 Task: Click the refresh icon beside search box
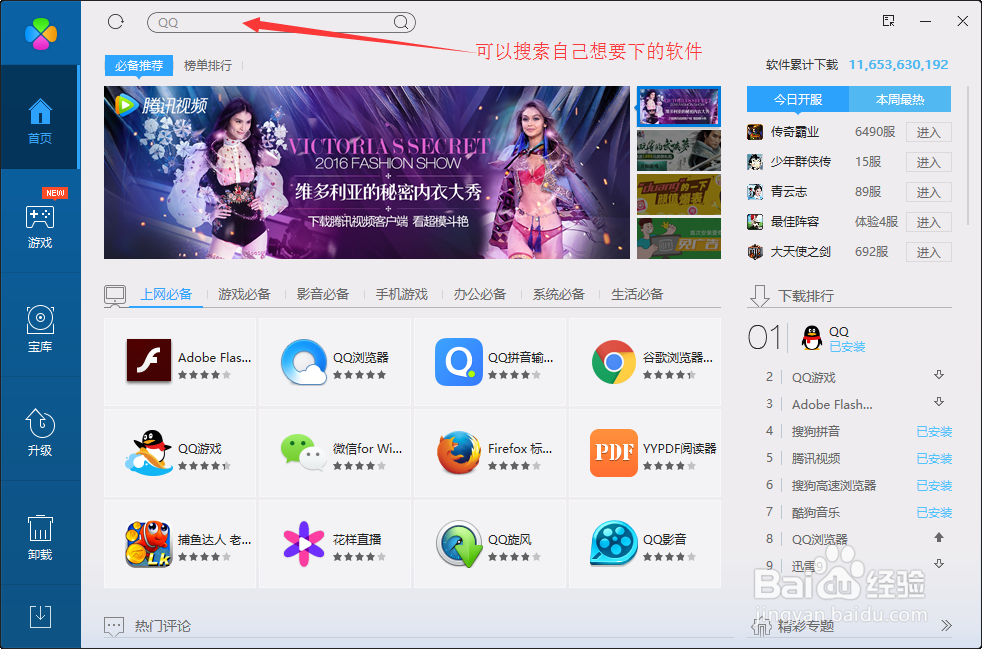(116, 22)
